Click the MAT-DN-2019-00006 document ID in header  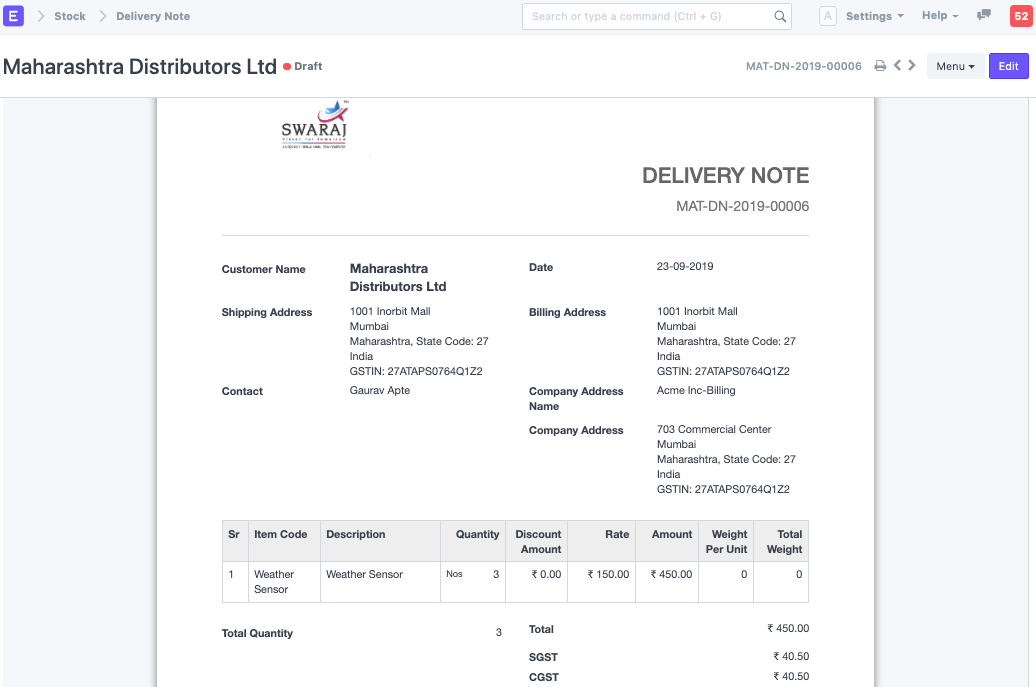[x=803, y=66]
